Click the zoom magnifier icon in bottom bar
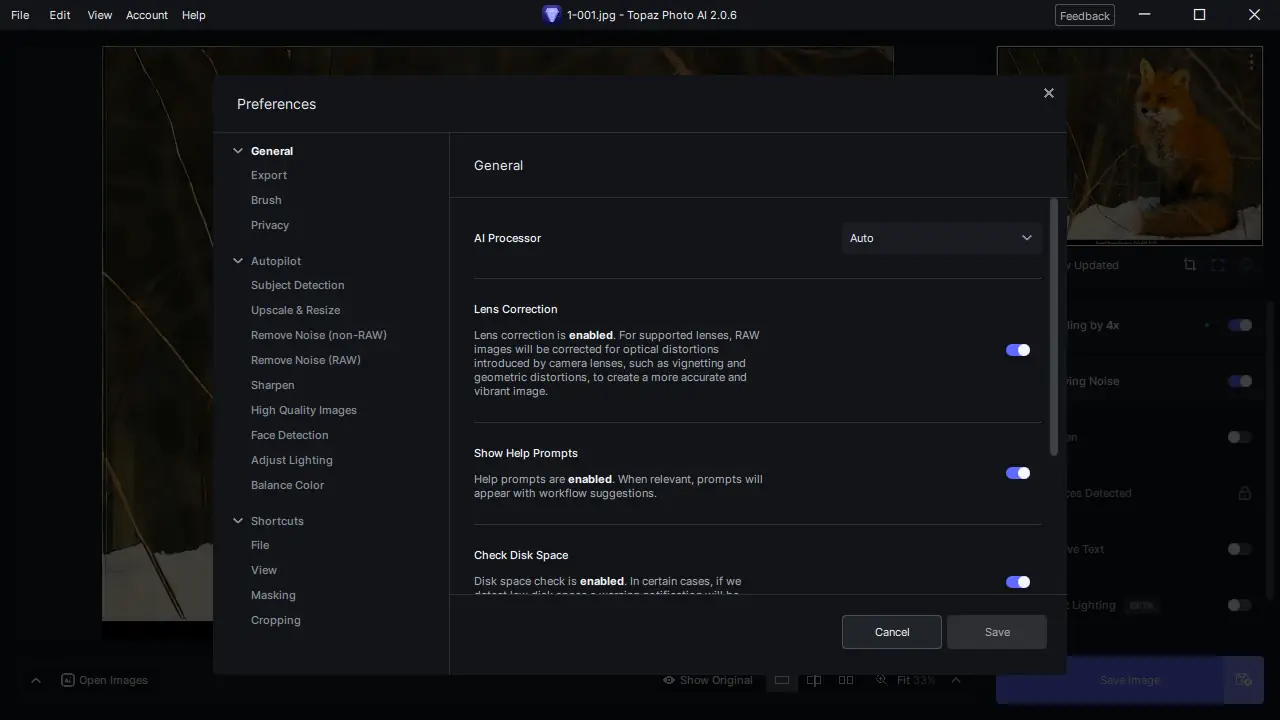Viewport: 1280px width, 720px height. pyautogui.click(x=882, y=680)
